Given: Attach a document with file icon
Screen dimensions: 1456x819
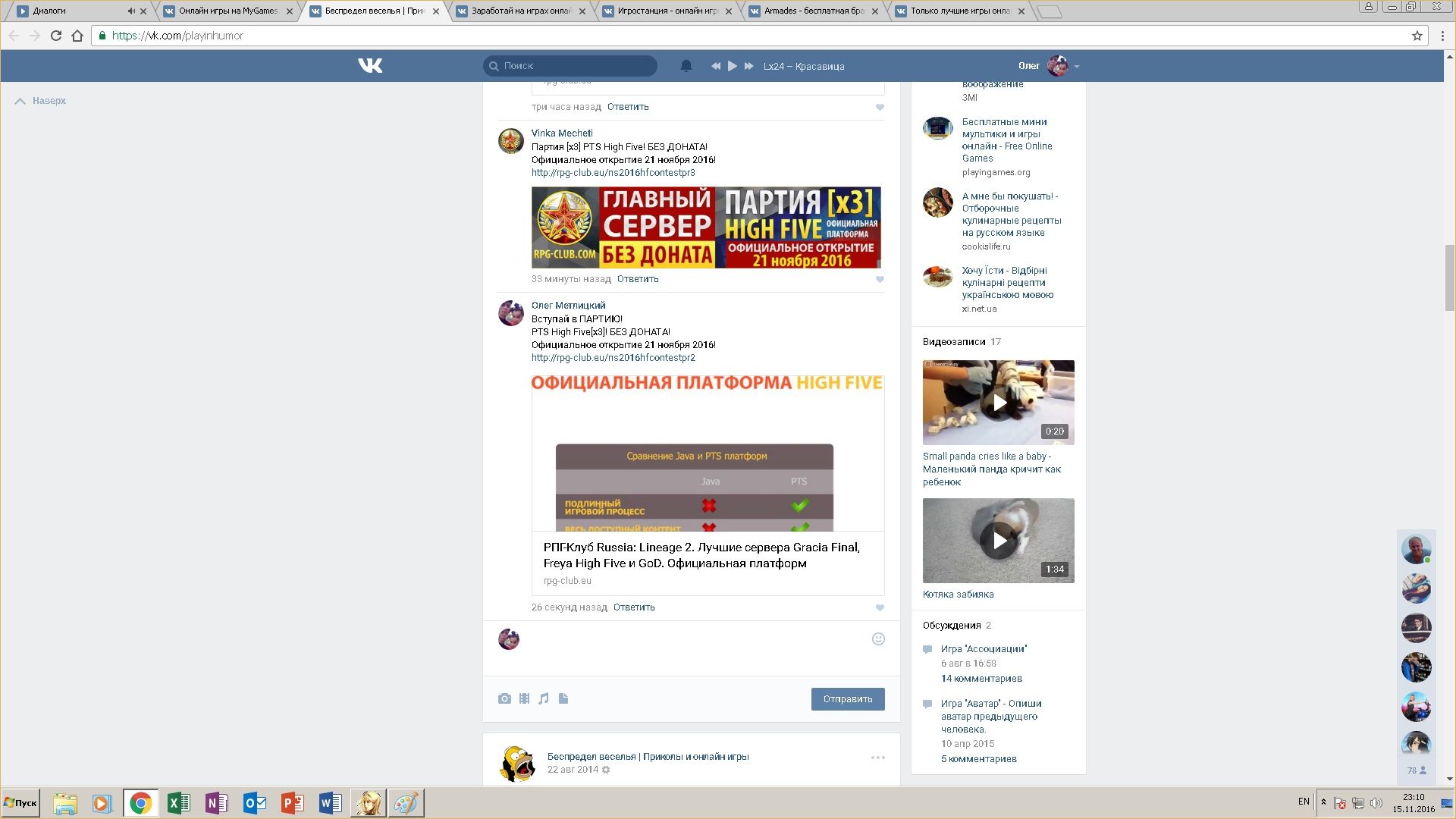Looking at the screenshot, I should [x=563, y=699].
